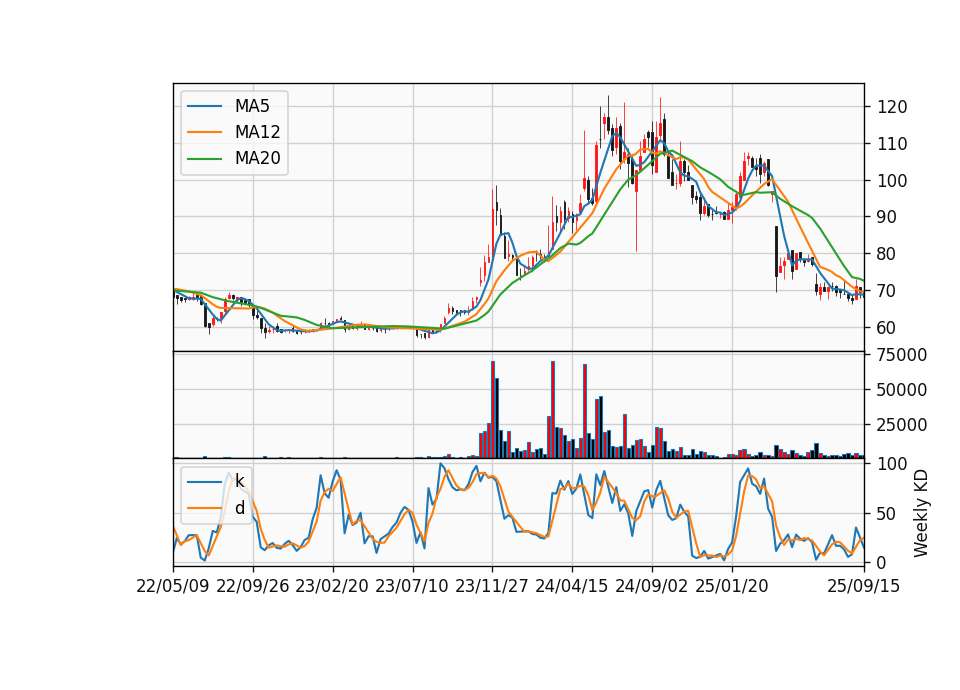Click the 60 price axis tick label
The width and height of the screenshot is (960, 690).
887,327
